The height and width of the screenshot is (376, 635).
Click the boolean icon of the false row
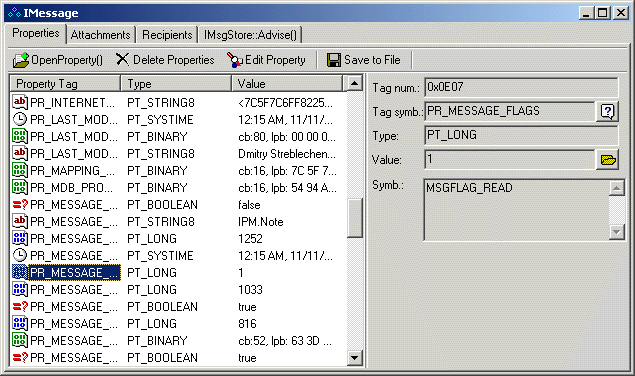(20, 205)
